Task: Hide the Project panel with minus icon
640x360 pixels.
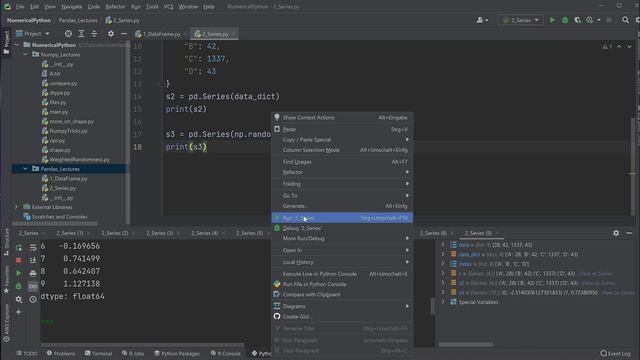Action: pos(124,33)
